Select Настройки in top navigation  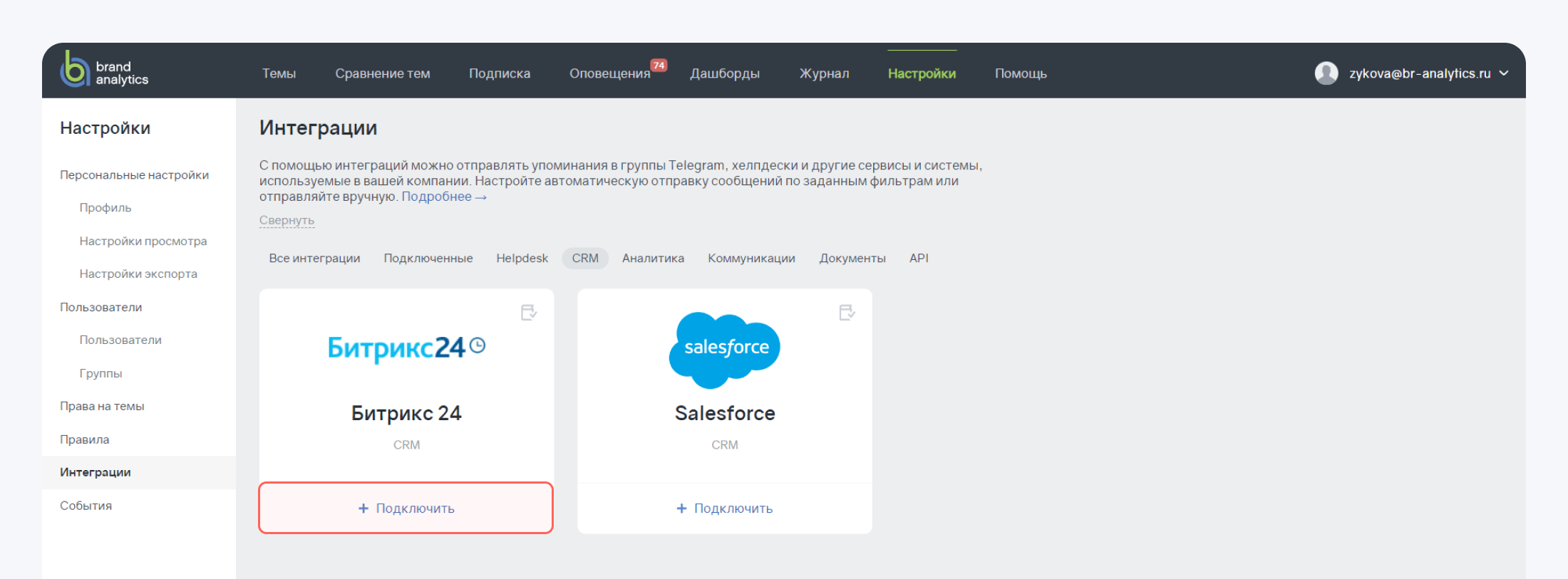(x=922, y=73)
